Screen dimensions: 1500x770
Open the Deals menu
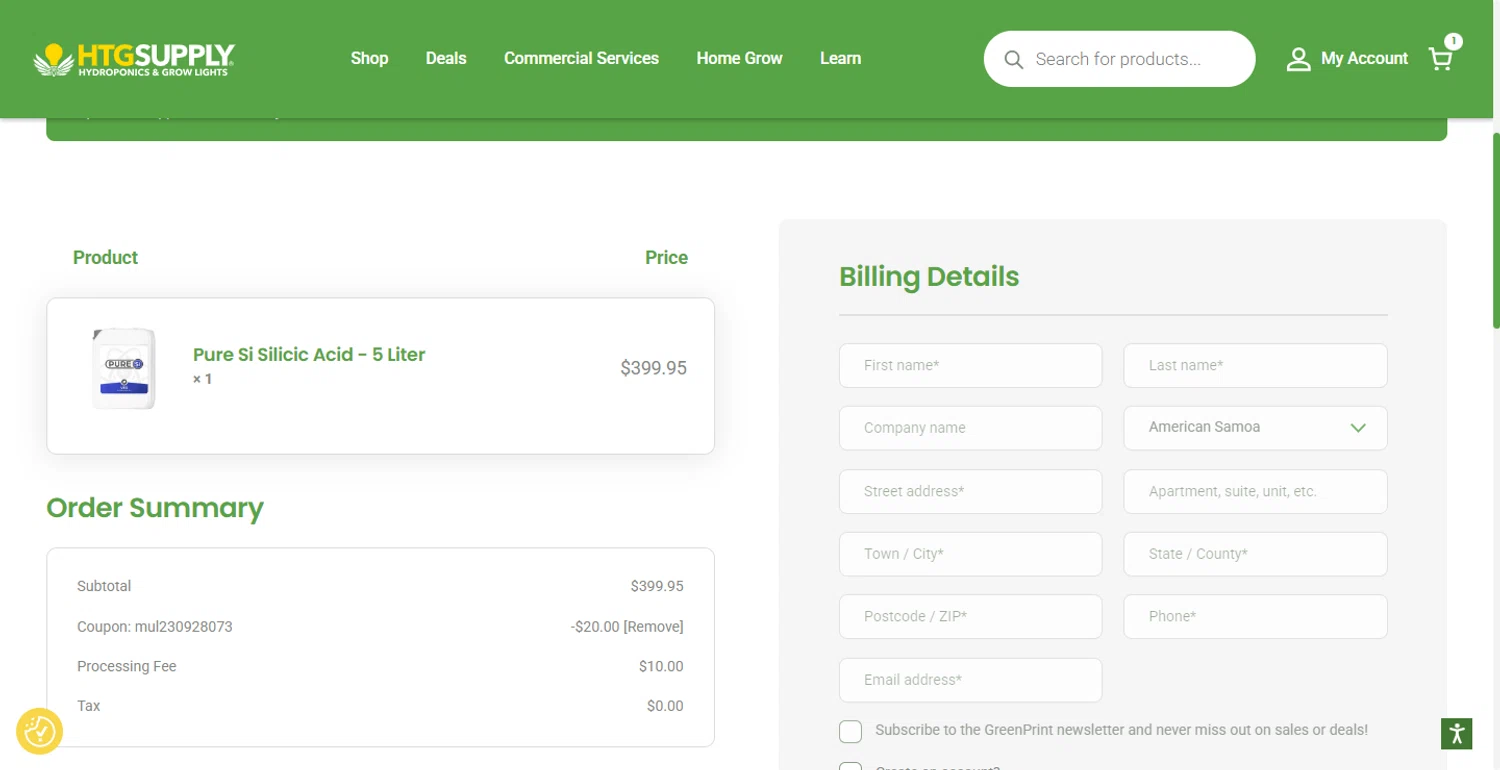pos(446,58)
